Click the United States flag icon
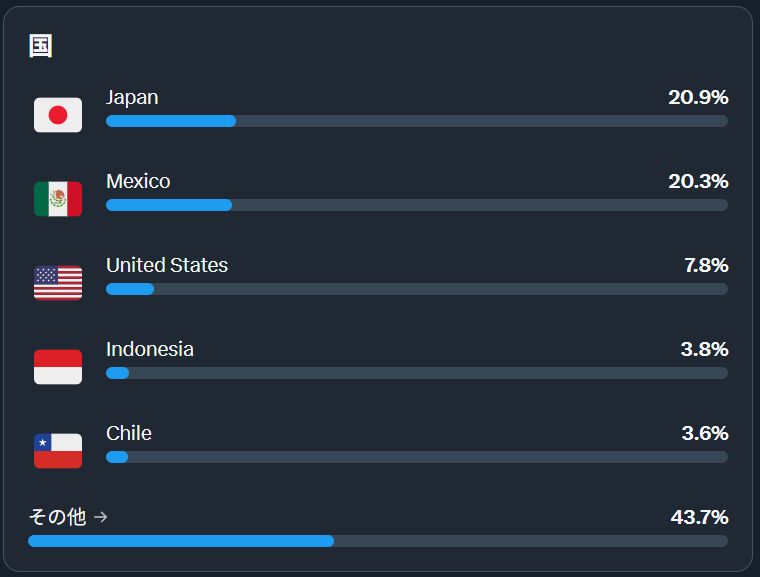760x577 pixels. click(58, 283)
